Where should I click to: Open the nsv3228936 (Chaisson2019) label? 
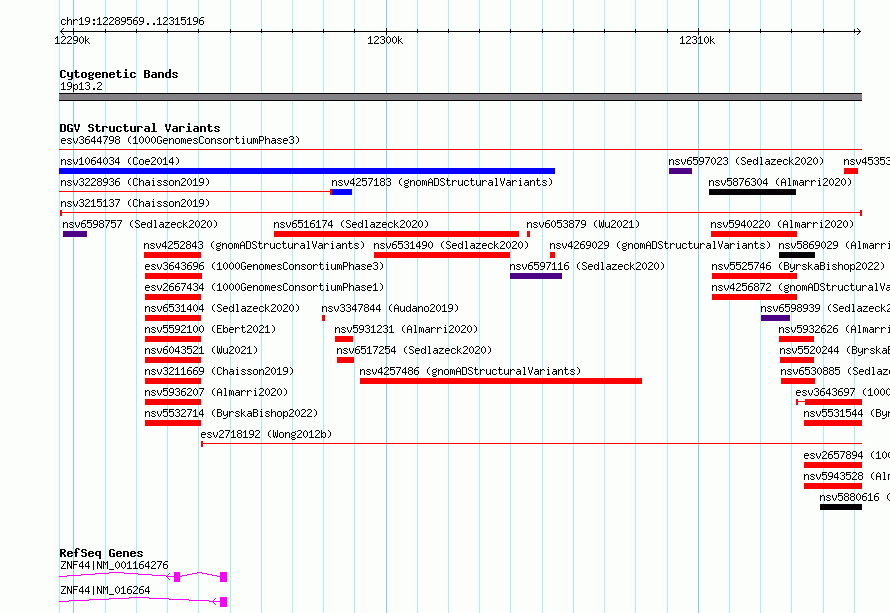(135, 182)
